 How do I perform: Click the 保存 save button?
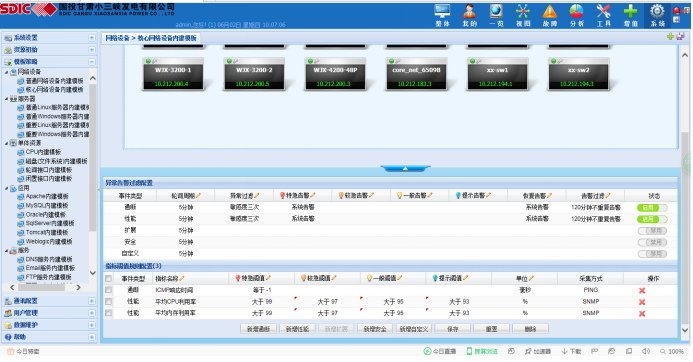(453, 329)
